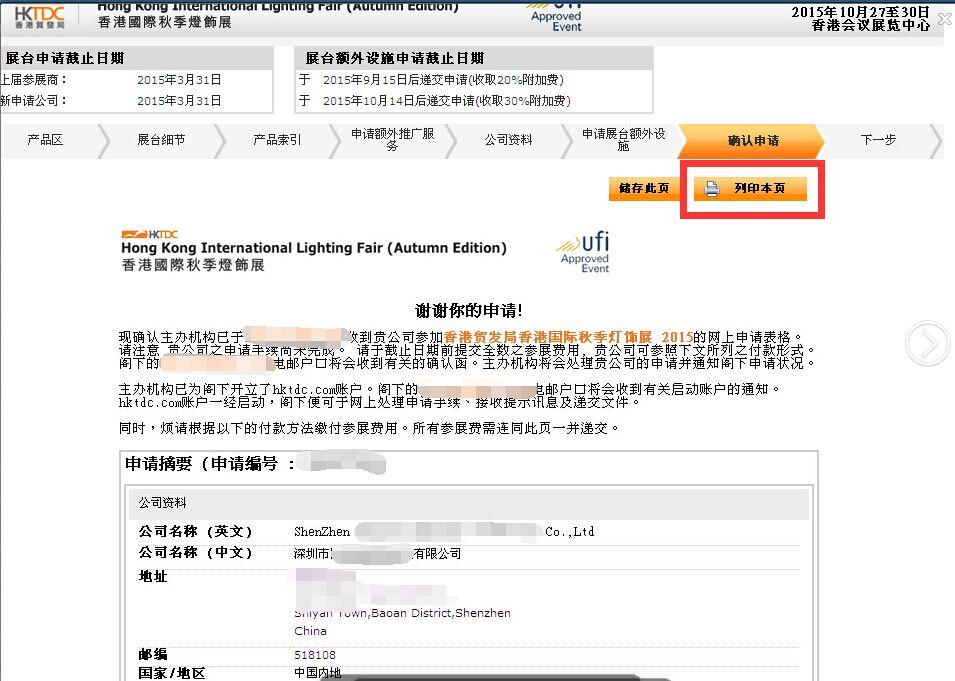955x681 pixels.
Task: Go to the 产品索引 step
Action: 277,140
